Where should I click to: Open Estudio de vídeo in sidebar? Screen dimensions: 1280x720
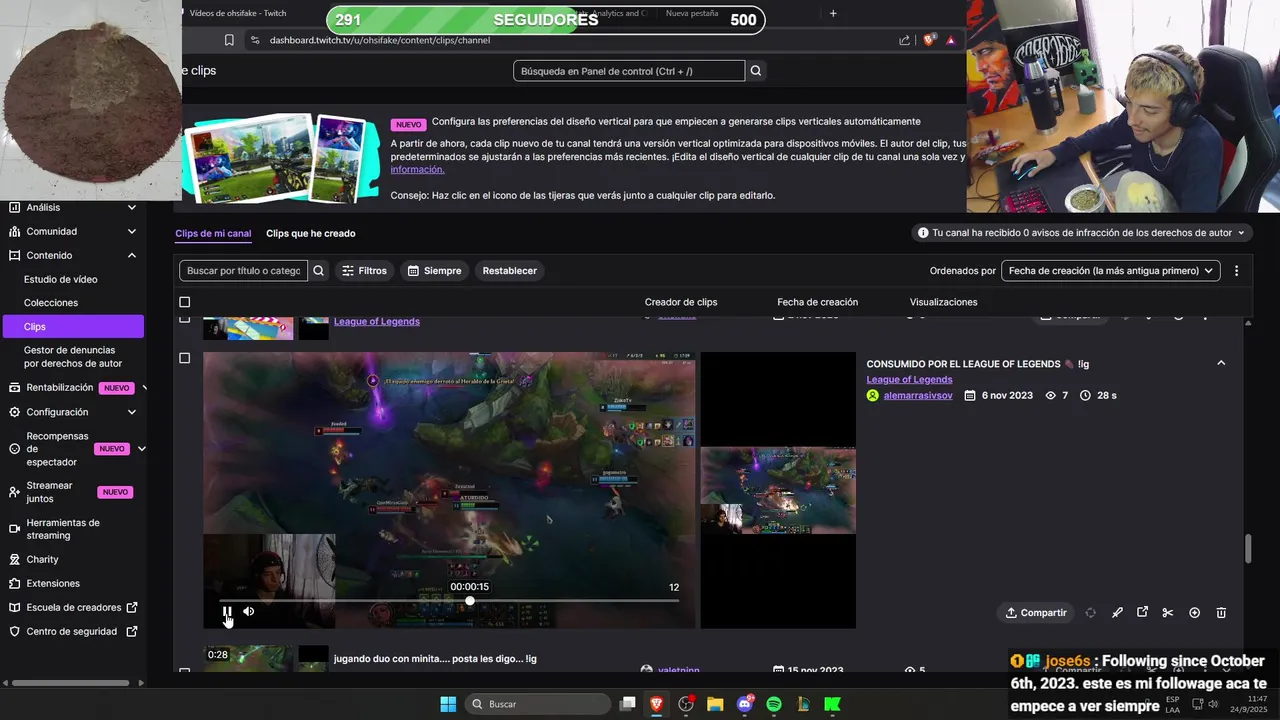[61, 279]
